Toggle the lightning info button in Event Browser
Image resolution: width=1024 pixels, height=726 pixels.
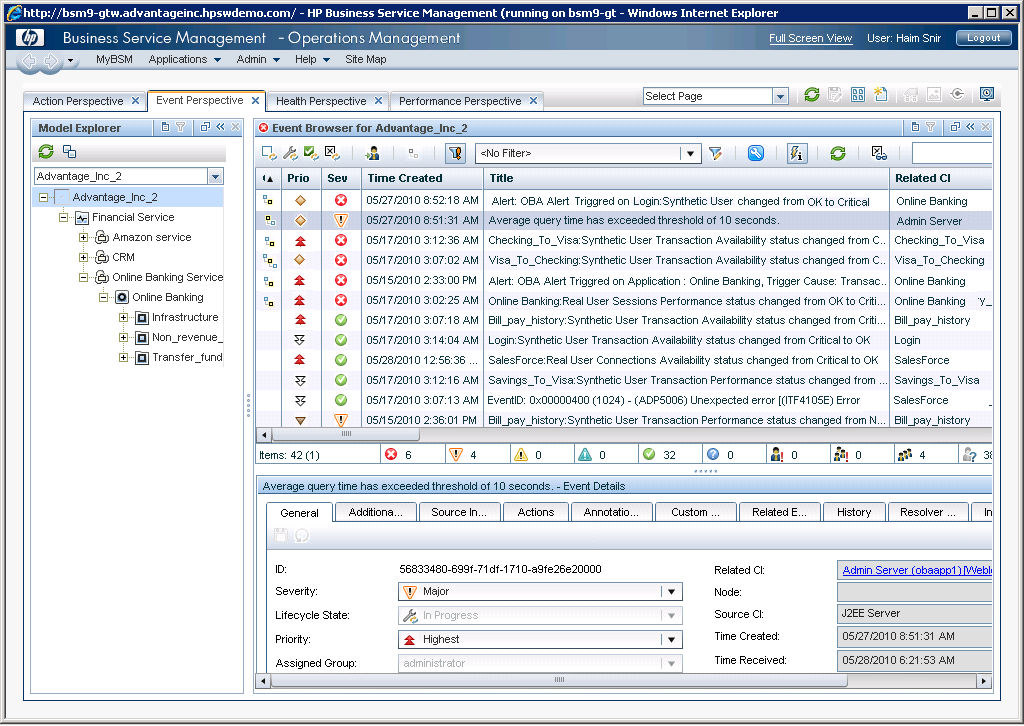[x=797, y=153]
